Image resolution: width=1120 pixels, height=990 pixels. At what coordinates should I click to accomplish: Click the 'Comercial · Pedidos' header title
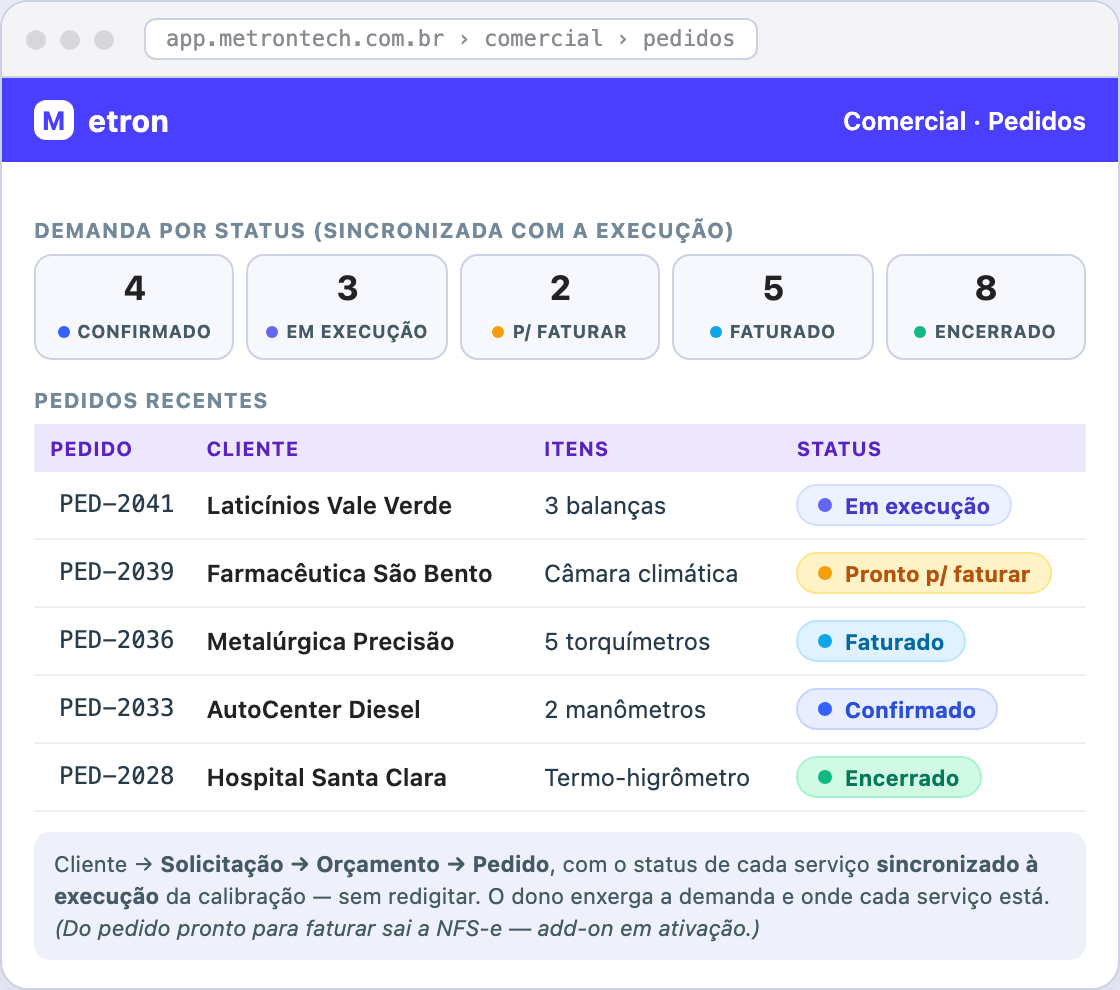pyautogui.click(x=964, y=121)
